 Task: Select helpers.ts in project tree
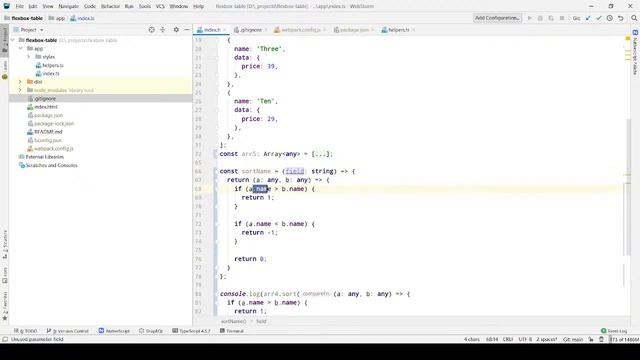(x=49, y=65)
